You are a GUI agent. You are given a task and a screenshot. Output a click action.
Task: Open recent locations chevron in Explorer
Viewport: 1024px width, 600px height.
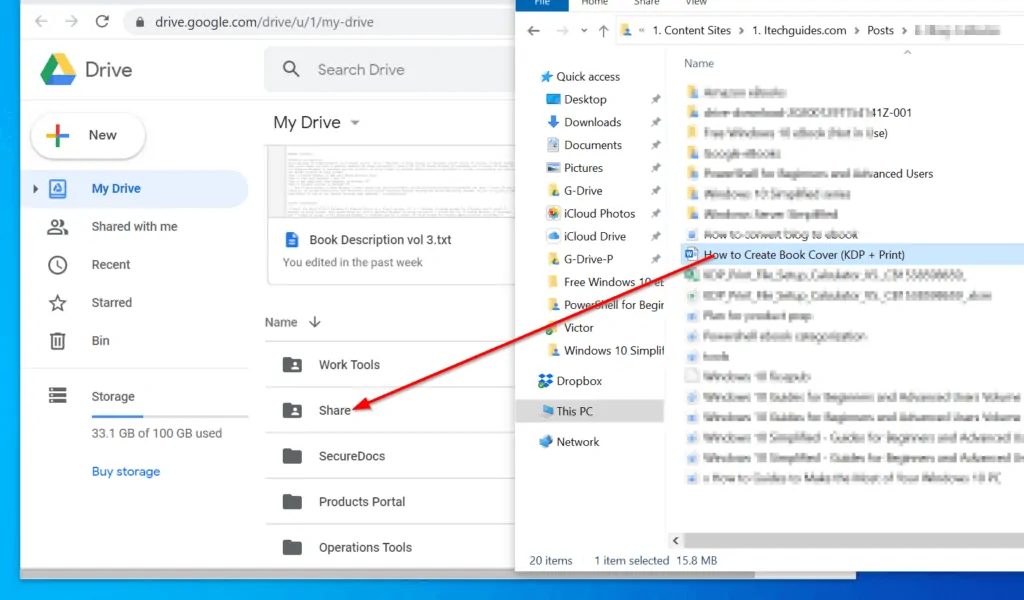(583, 30)
